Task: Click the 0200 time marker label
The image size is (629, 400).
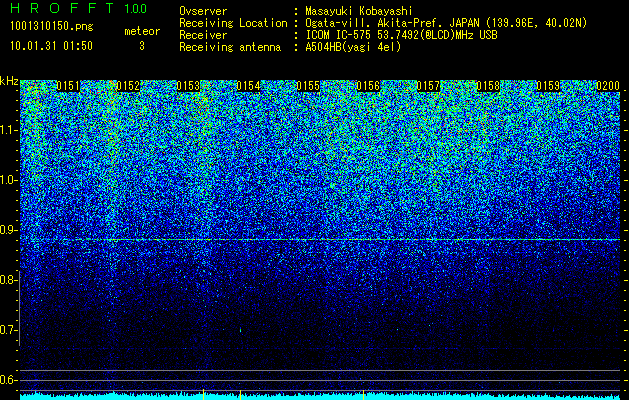Action: [608, 86]
